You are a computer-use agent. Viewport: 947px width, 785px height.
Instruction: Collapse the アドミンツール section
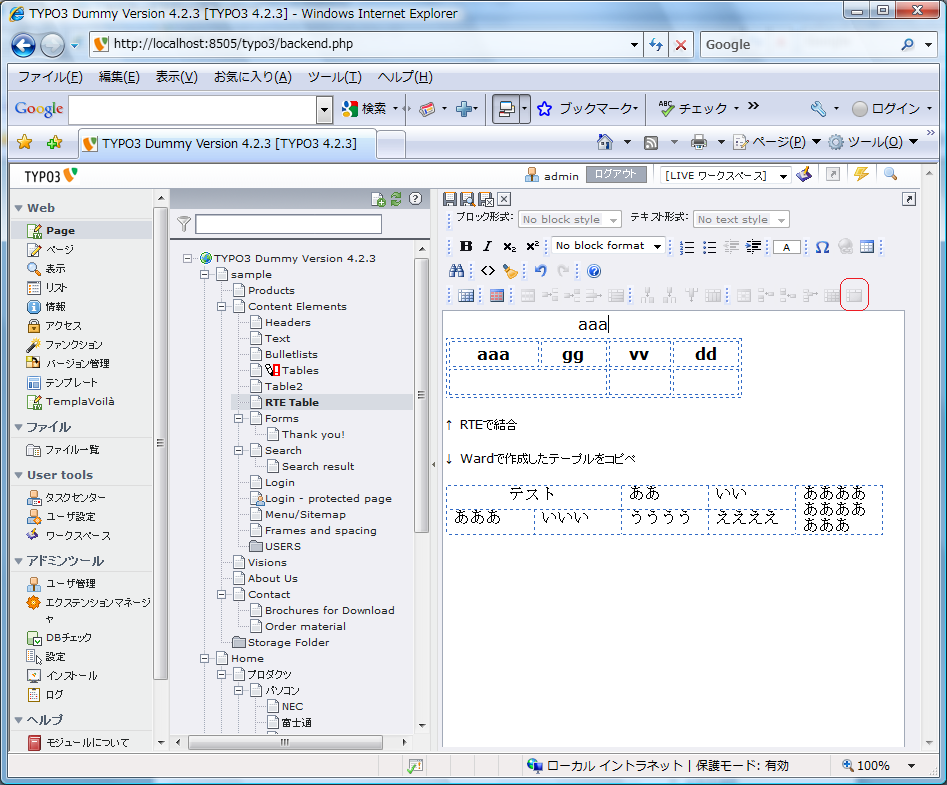(19, 562)
